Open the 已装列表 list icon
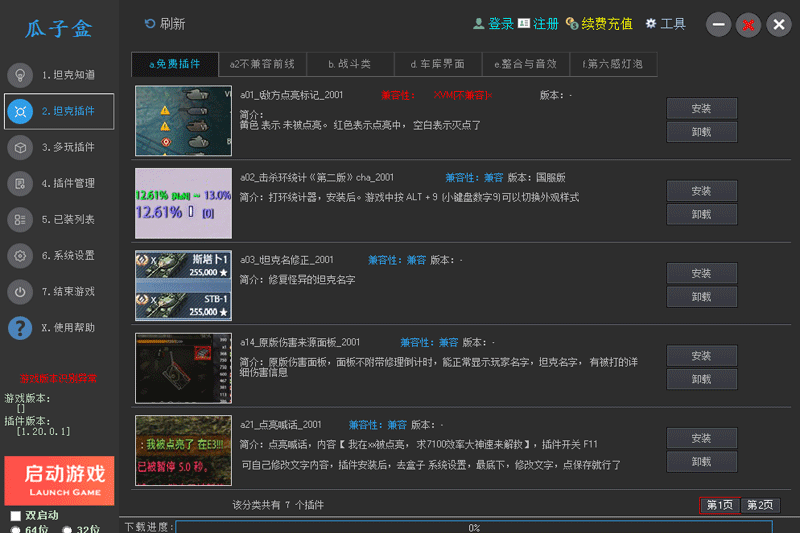Viewport: 800px width, 533px height. [20, 220]
